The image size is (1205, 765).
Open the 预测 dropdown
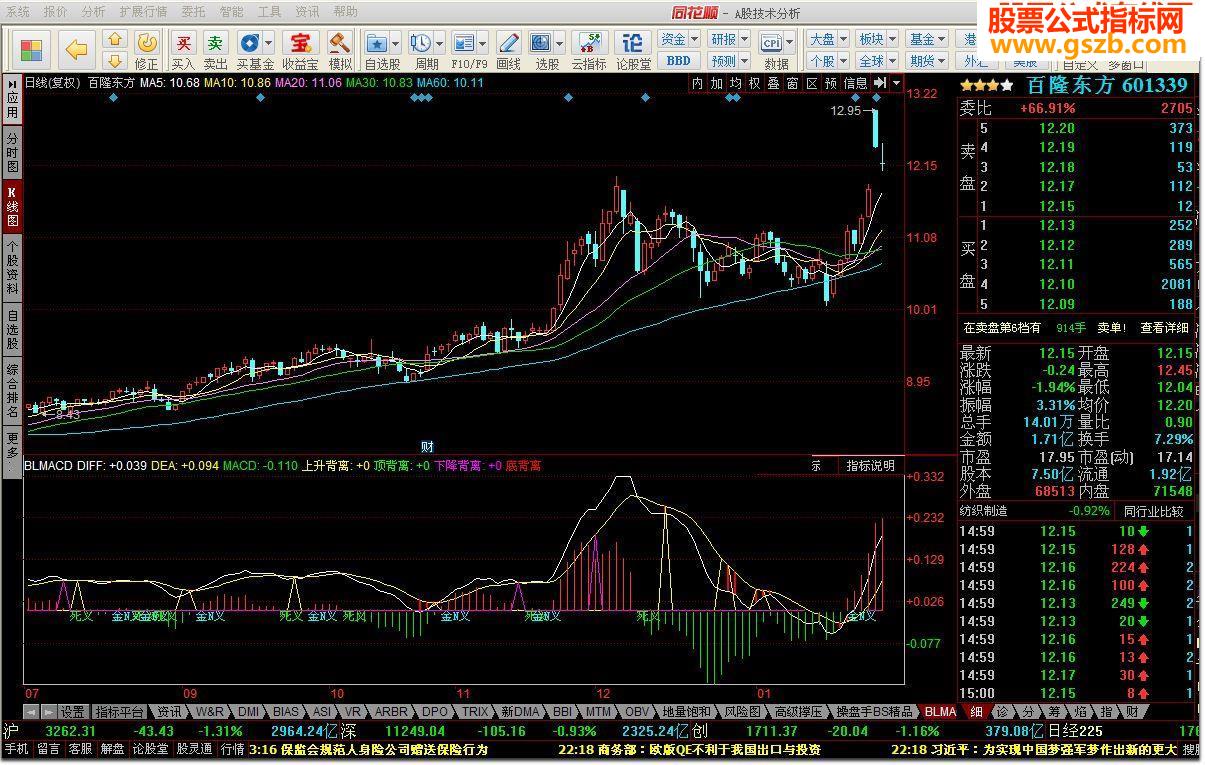click(728, 61)
